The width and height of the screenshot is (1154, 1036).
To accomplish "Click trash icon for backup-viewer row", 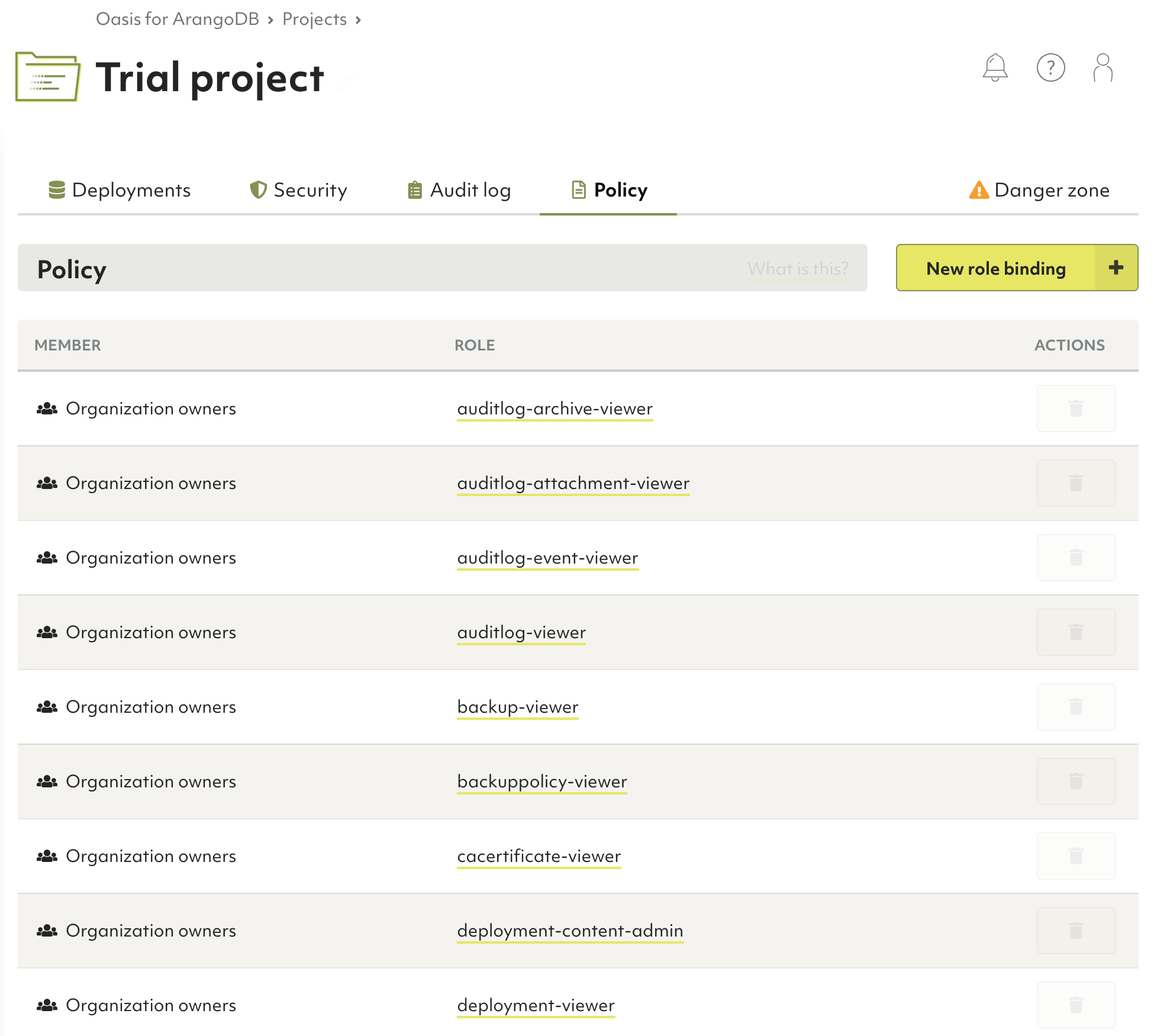I will (1075, 707).
